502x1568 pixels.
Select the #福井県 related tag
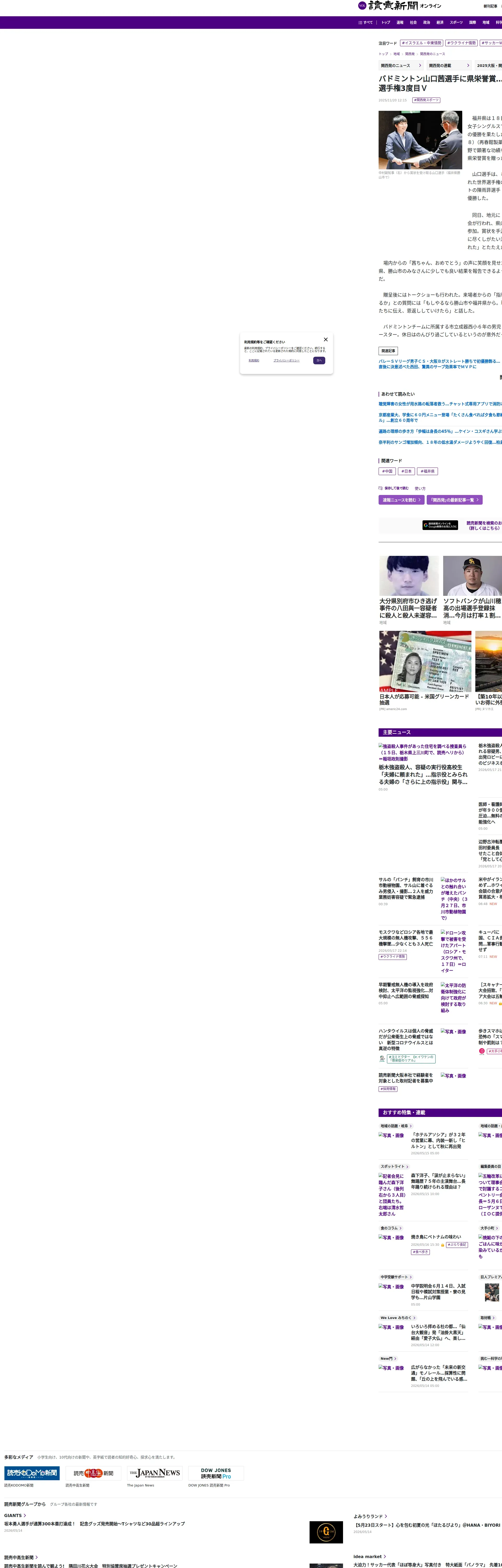coord(428,471)
